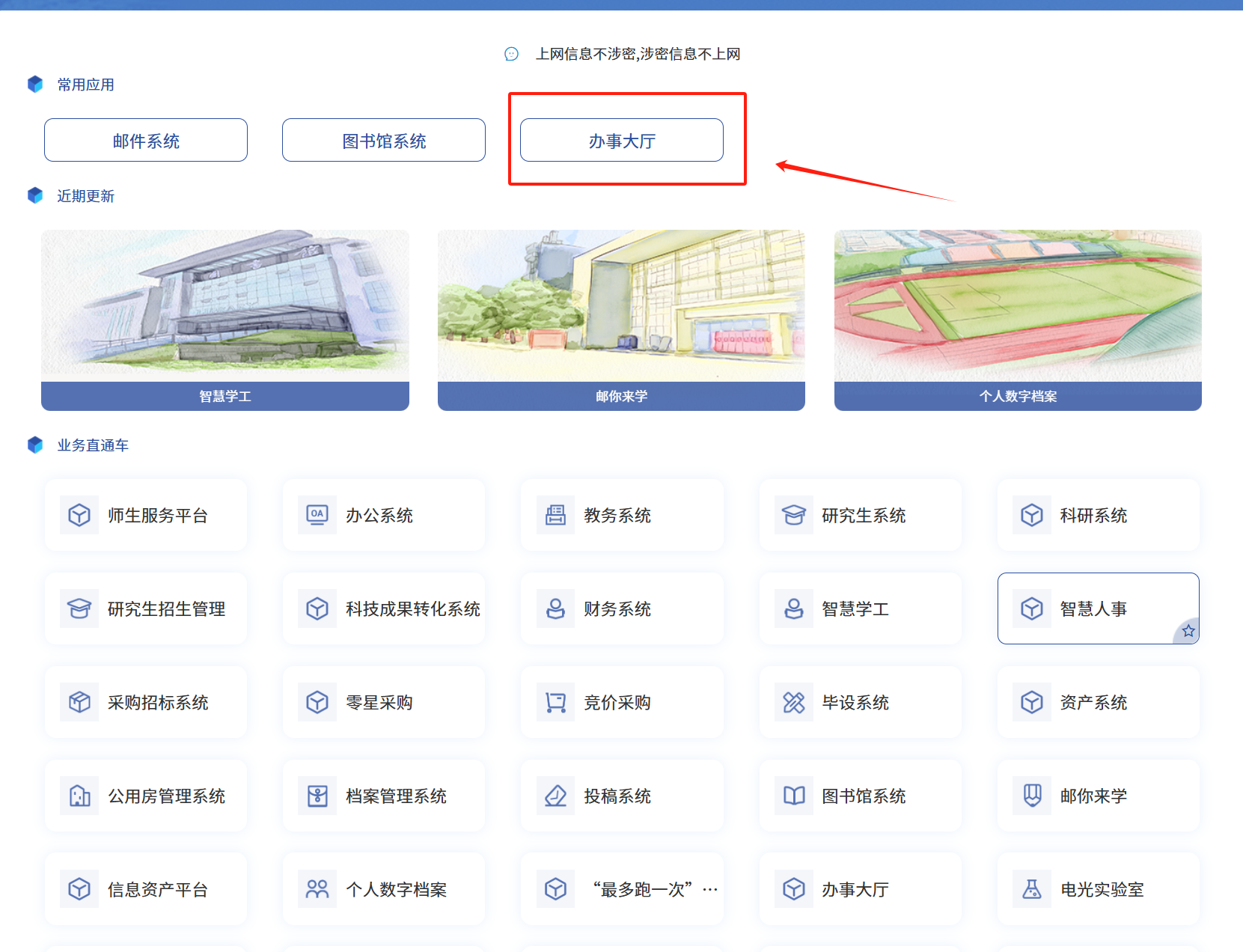The width and height of the screenshot is (1243, 952).
Task: Click the OA icon beside 办公系统
Action: point(317,515)
